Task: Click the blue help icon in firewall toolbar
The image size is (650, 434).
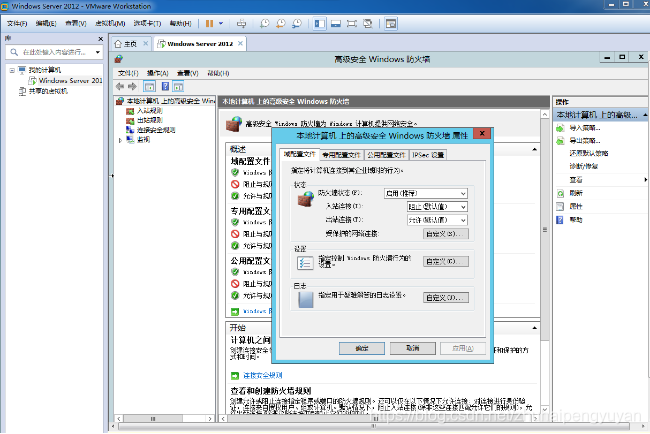Action: pos(165,86)
